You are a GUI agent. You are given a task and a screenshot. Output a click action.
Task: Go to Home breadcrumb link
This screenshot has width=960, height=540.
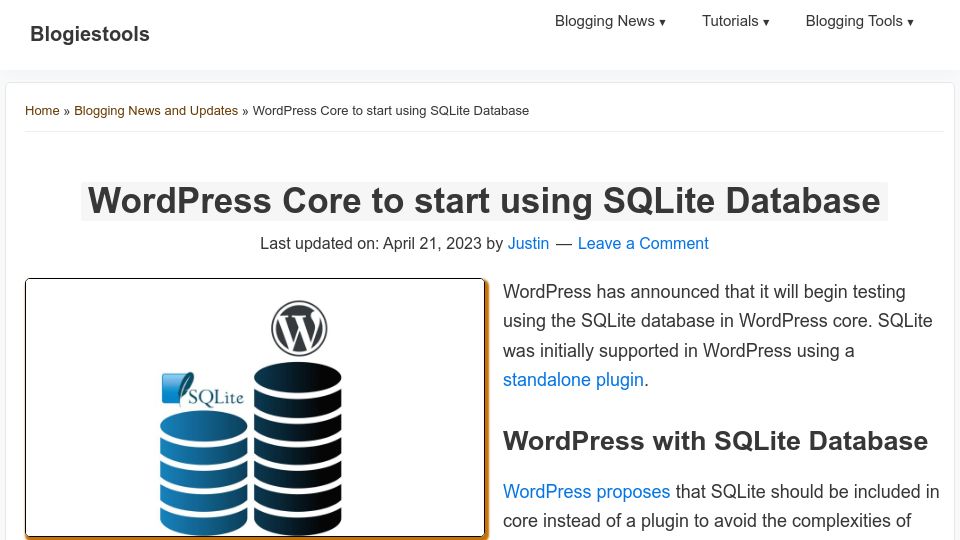pyautogui.click(x=42, y=111)
